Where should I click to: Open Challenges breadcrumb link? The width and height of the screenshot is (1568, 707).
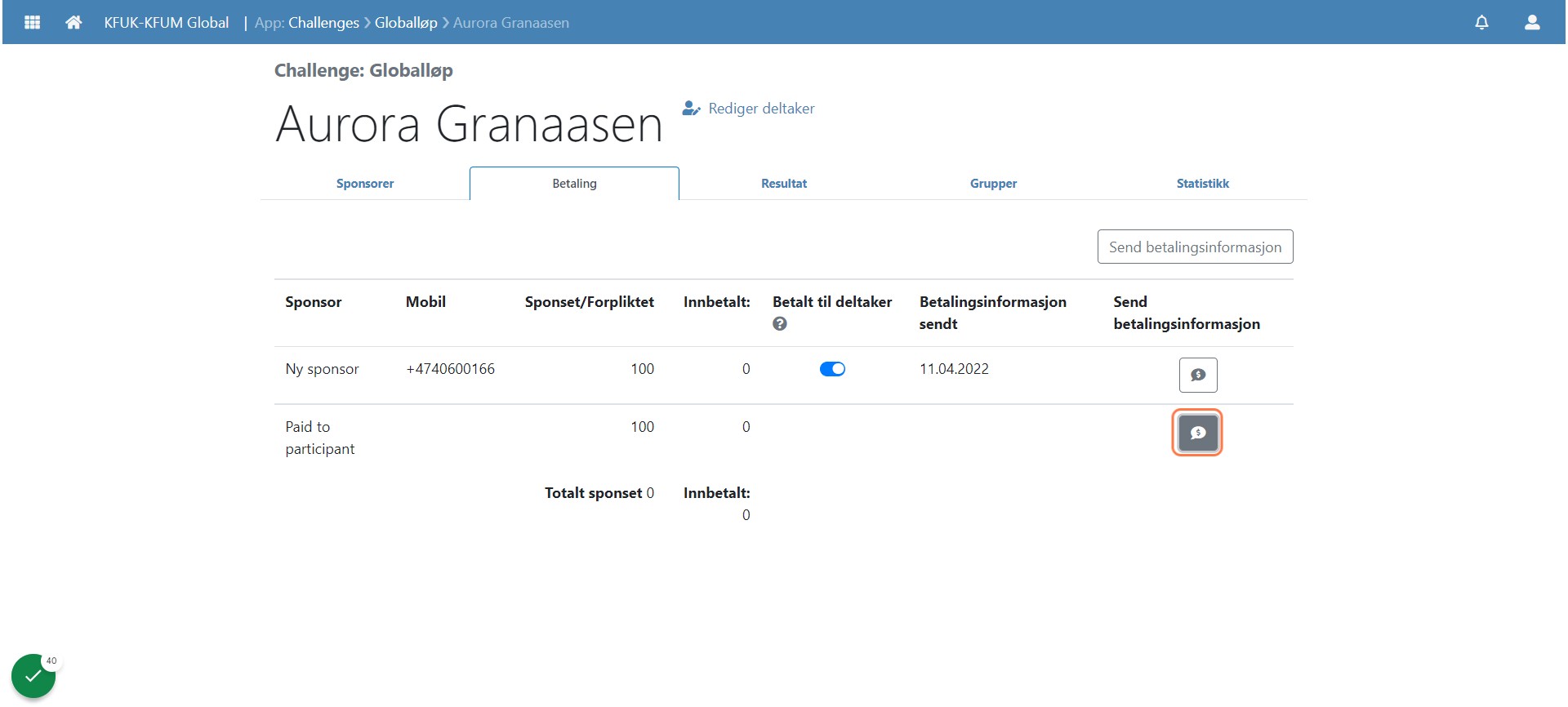click(323, 23)
